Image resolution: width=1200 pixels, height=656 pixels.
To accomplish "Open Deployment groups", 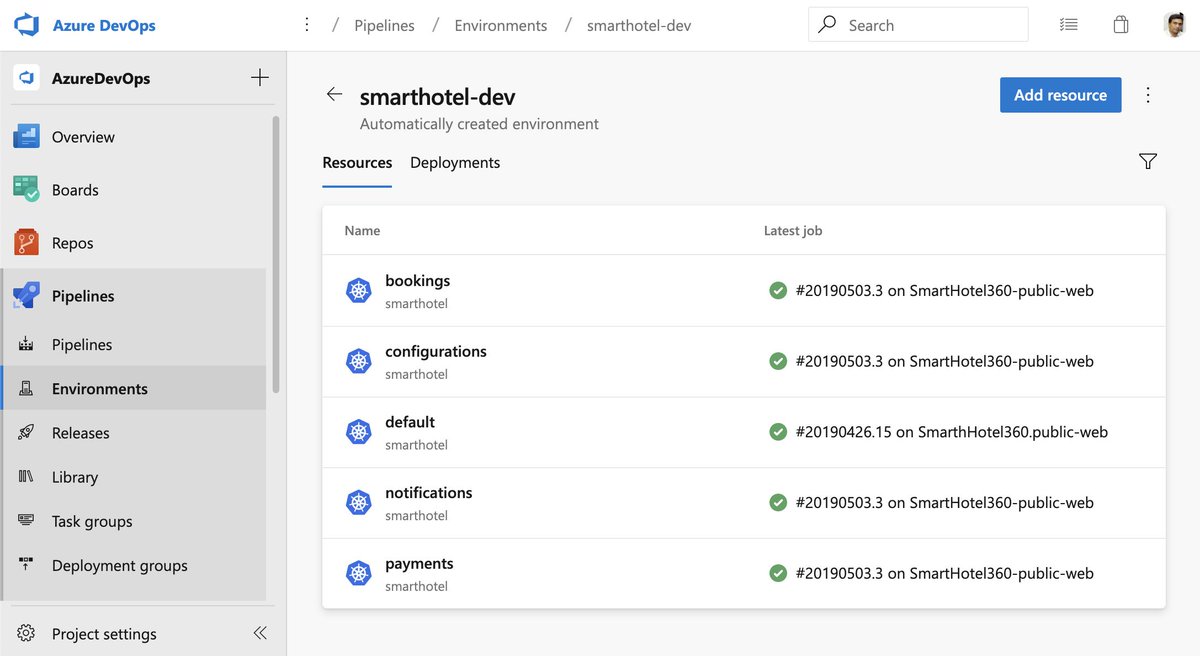I will tap(119, 565).
